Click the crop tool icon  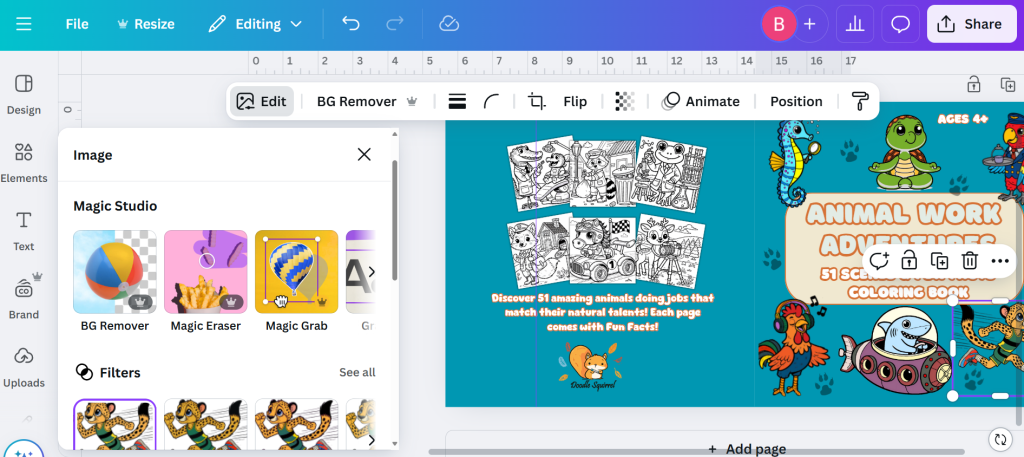tap(537, 101)
